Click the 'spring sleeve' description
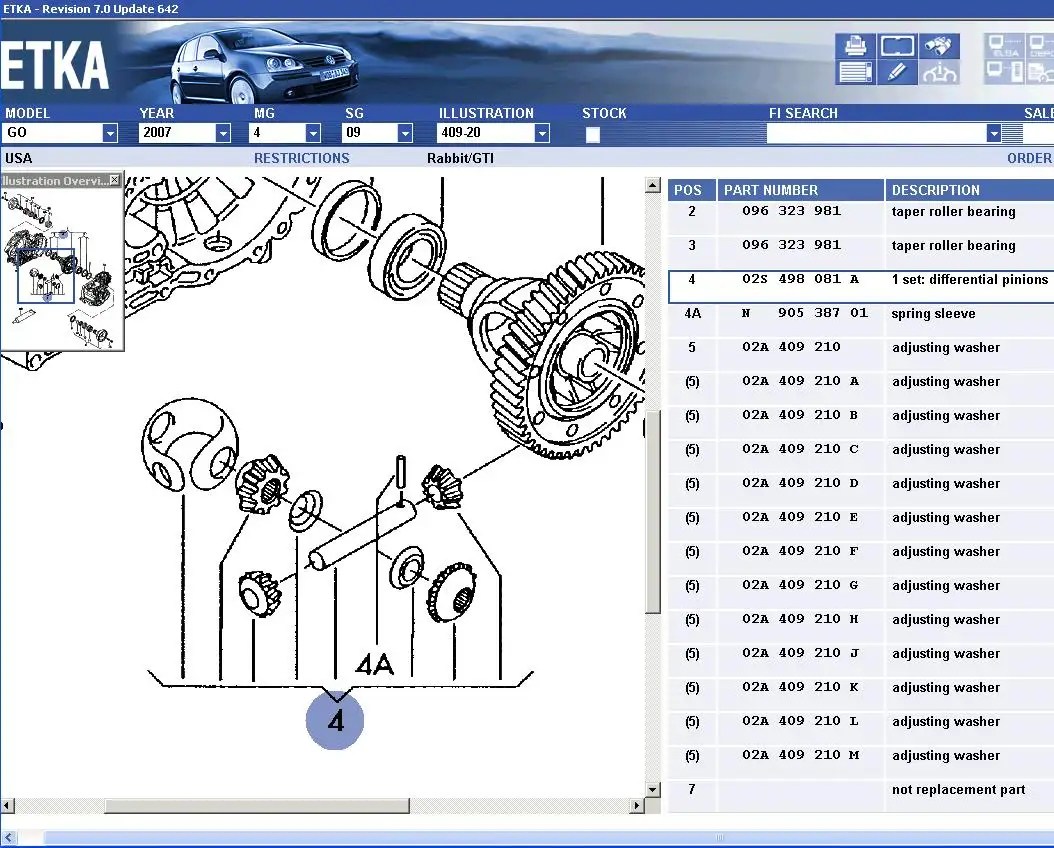1054x848 pixels. pyautogui.click(x=933, y=314)
